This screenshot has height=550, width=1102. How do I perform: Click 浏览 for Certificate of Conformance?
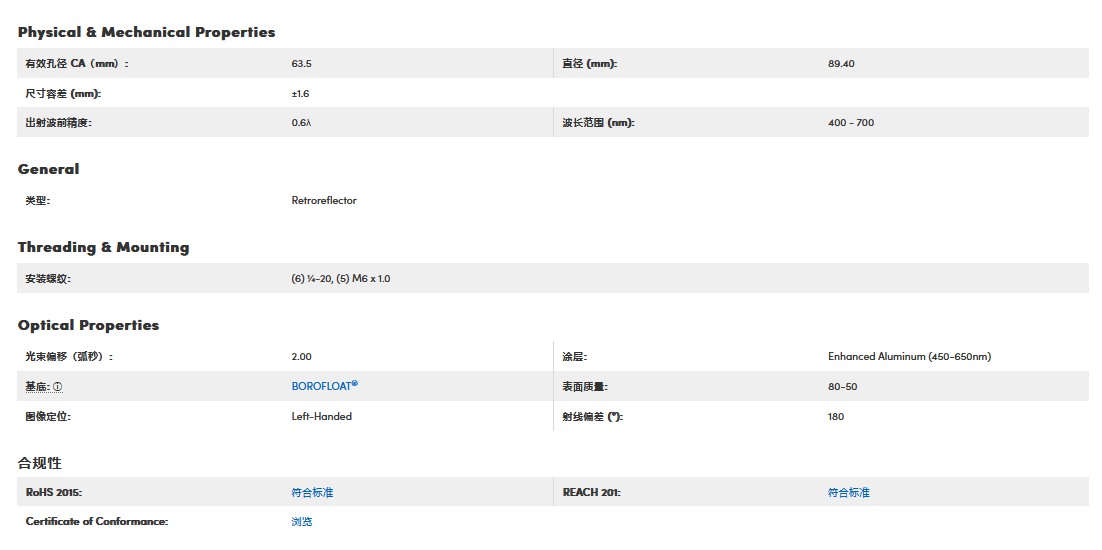pos(302,522)
